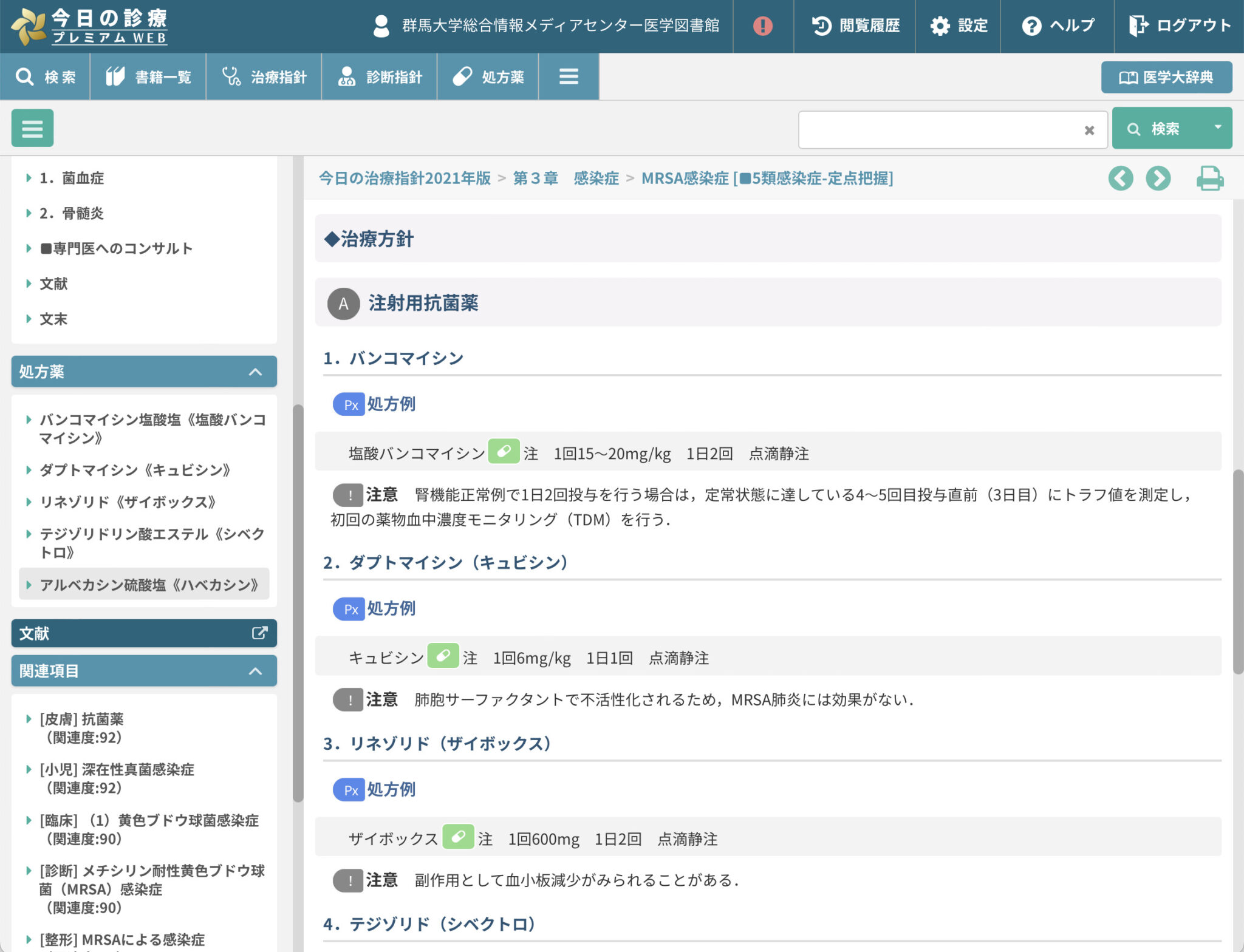Collapse the 関連項目 sidebar section

coord(256,671)
